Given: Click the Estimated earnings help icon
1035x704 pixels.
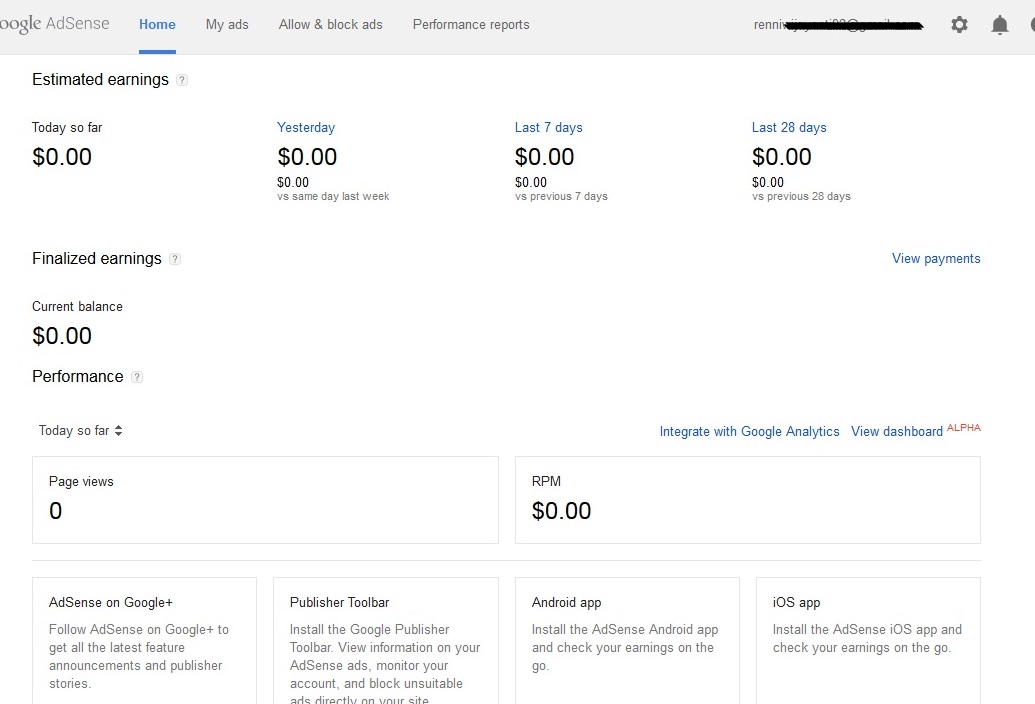Looking at the screenshot, I should (x=182, y=80).
